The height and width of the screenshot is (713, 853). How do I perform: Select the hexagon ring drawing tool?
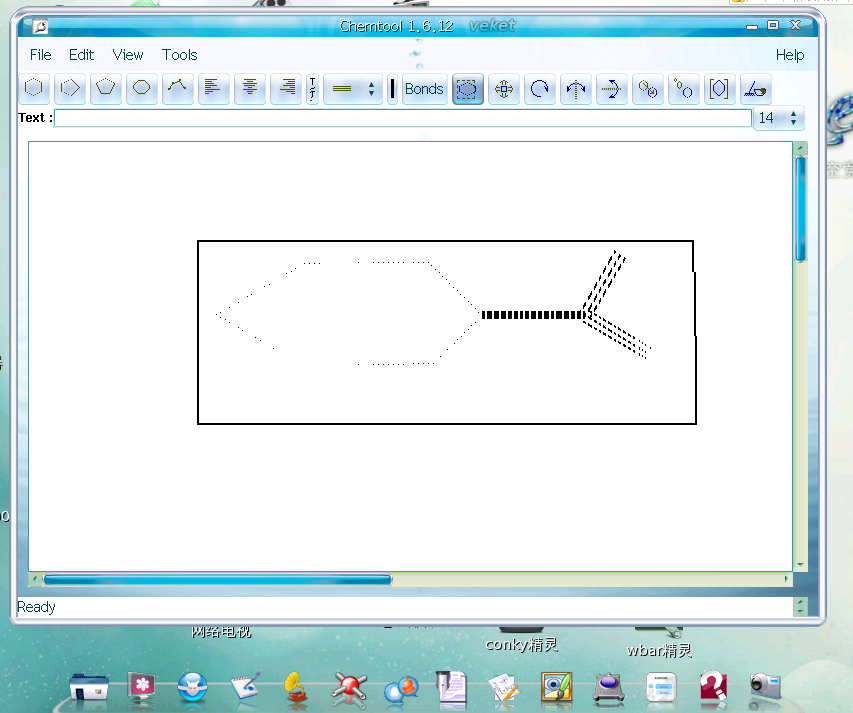pyautogui.click(x=34, y=88)
